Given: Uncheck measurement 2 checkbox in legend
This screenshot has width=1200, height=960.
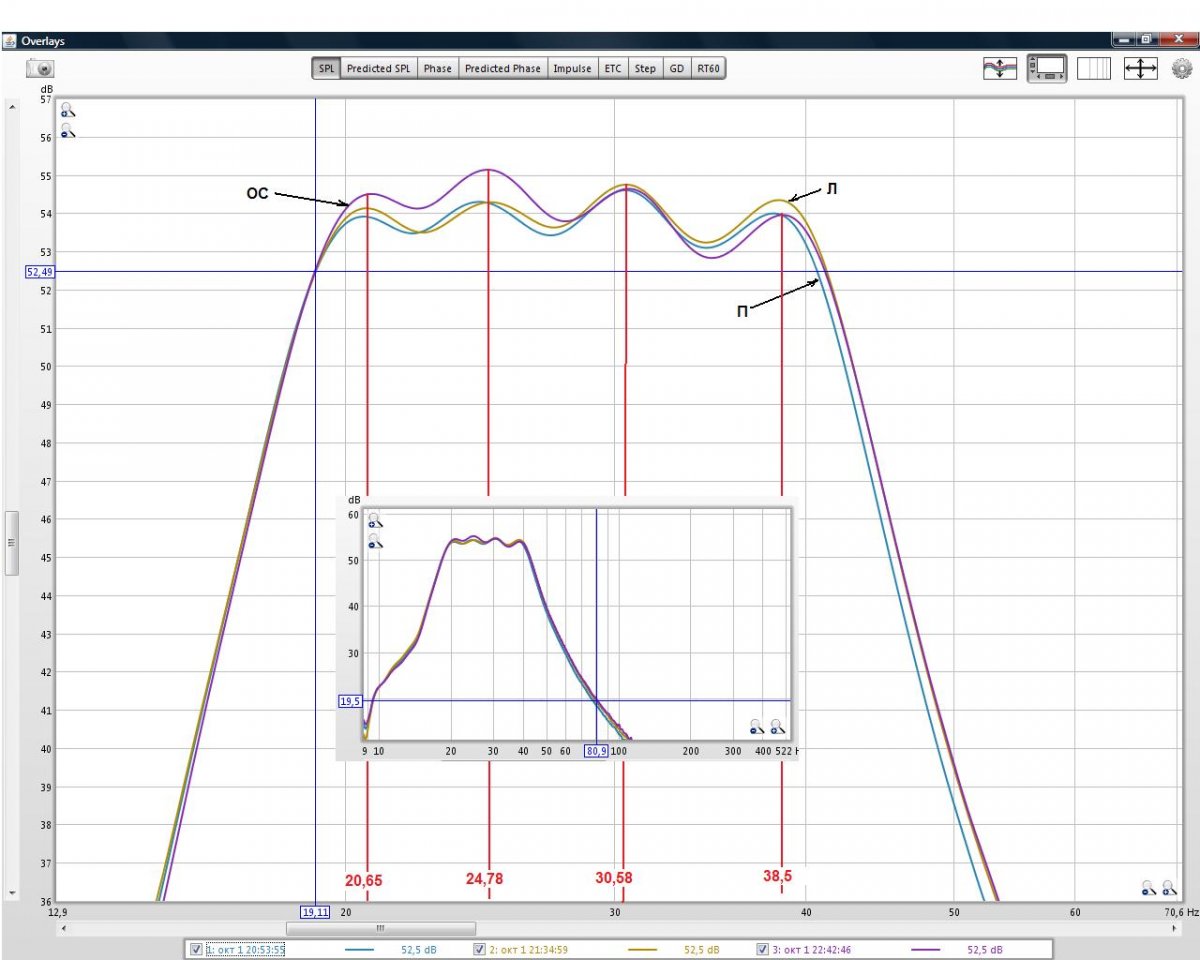Looking at the screenshot, I should 479,949.
